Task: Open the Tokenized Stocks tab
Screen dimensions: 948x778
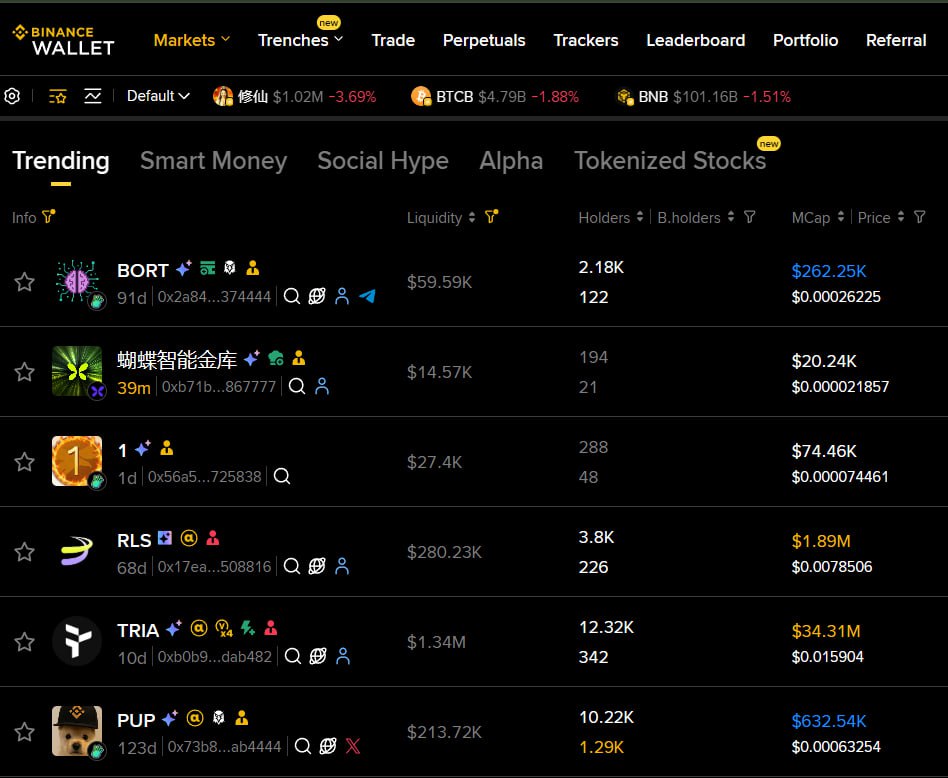Action: coord(670,160)
